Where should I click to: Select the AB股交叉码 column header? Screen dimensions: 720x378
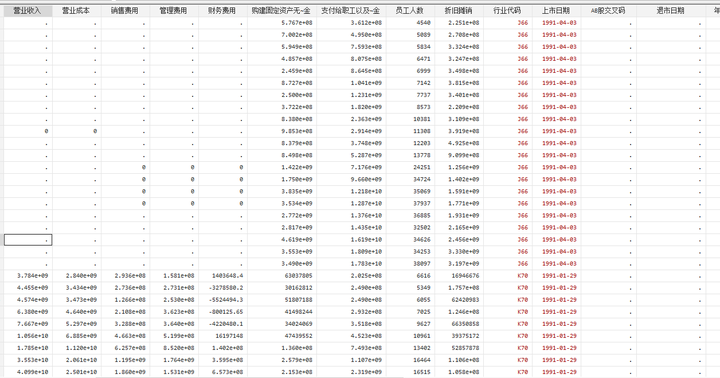click(x=608, y=11)
